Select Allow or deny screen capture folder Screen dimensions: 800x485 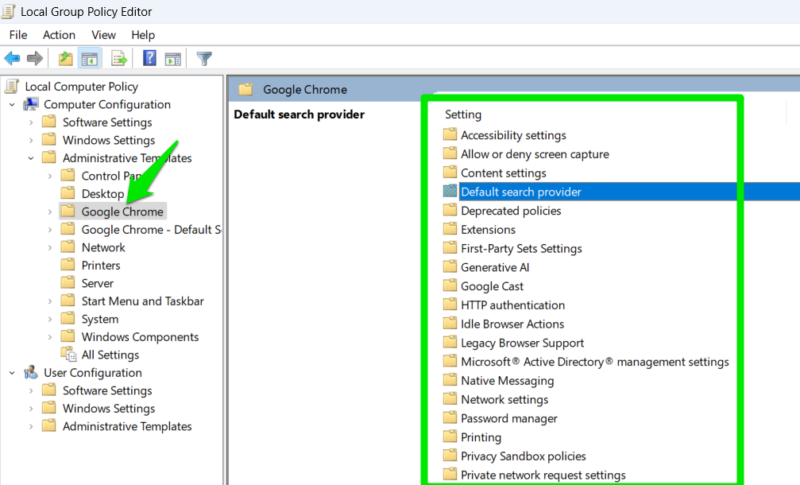[x=535, y=154]
